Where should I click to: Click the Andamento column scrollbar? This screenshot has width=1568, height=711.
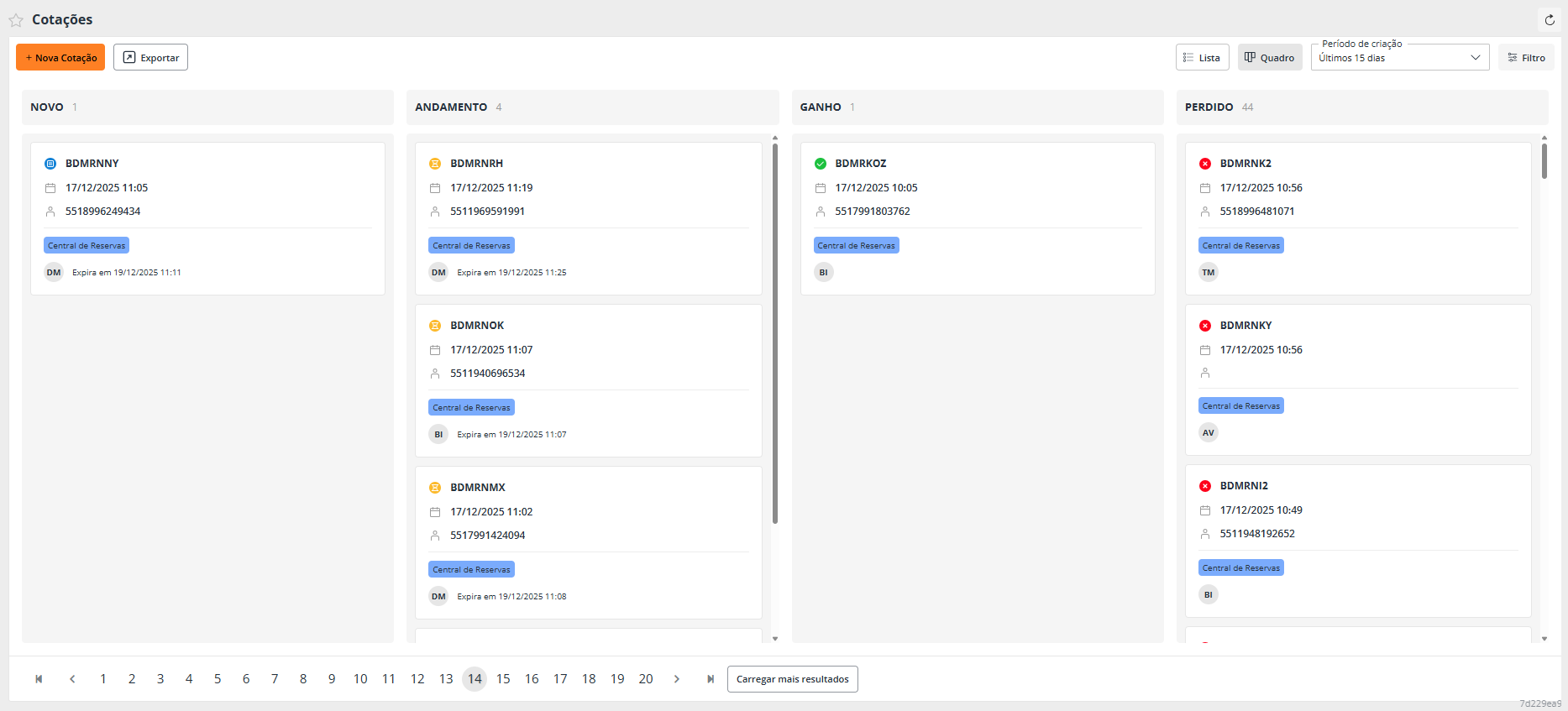pyautogui.click(x=774, y=336)
